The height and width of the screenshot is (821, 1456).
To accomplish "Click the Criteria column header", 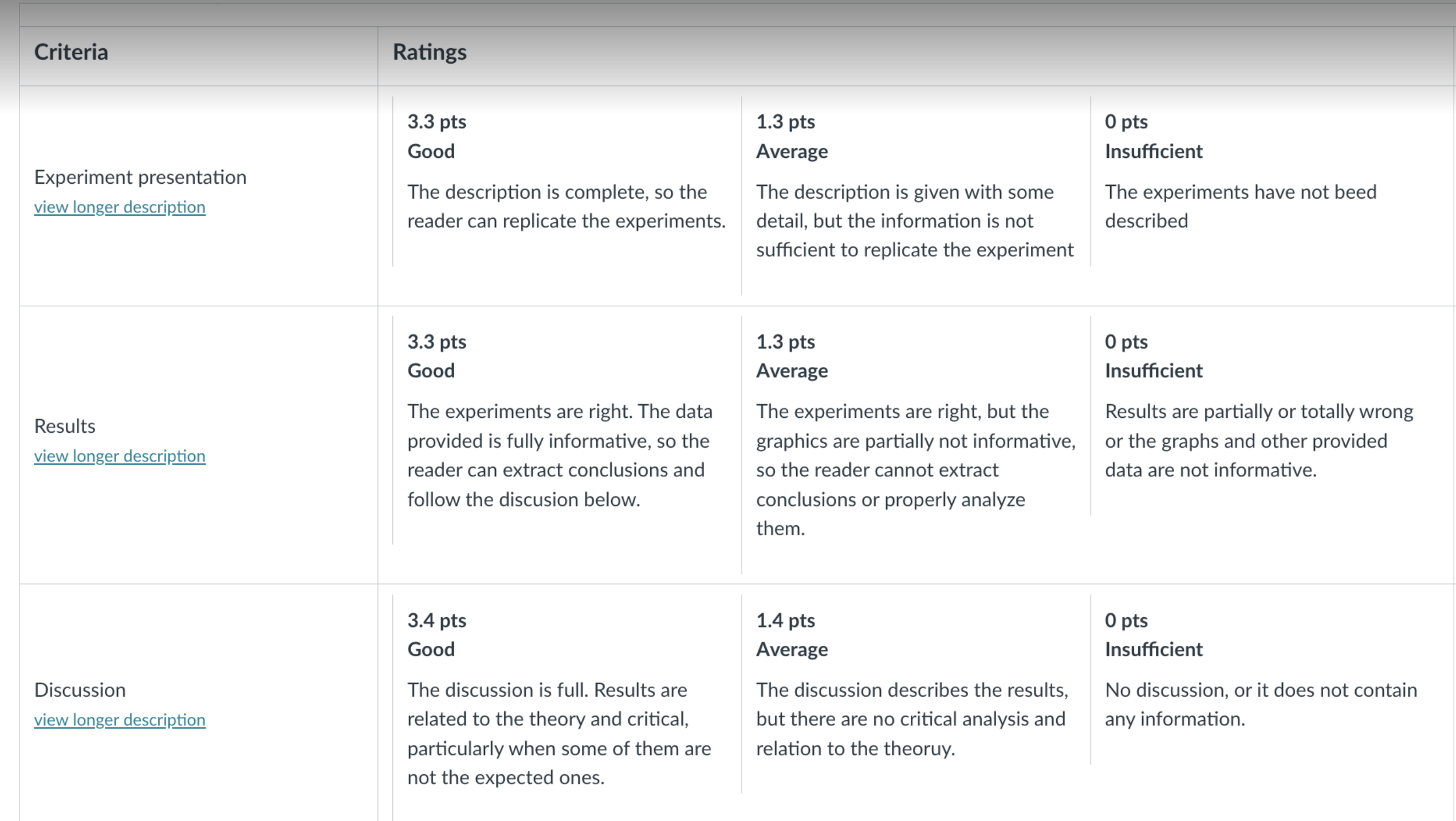I will [x=71, y=52].
